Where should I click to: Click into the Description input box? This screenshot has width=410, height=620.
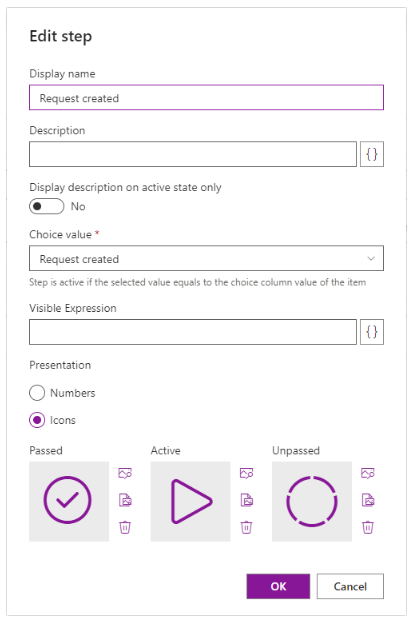click(x=193, y=154)
